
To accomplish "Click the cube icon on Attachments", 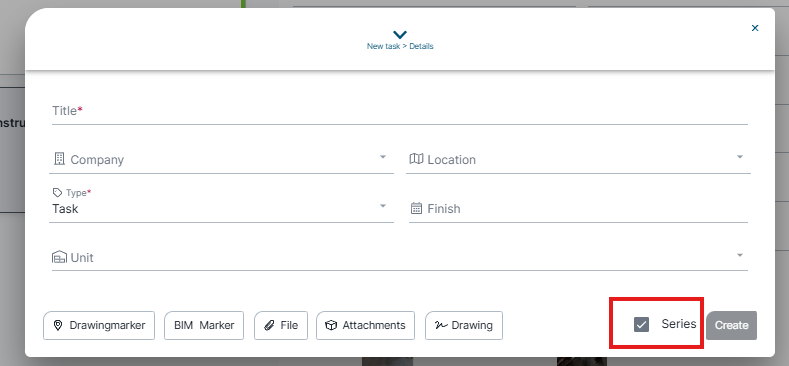I will point(331,325).
